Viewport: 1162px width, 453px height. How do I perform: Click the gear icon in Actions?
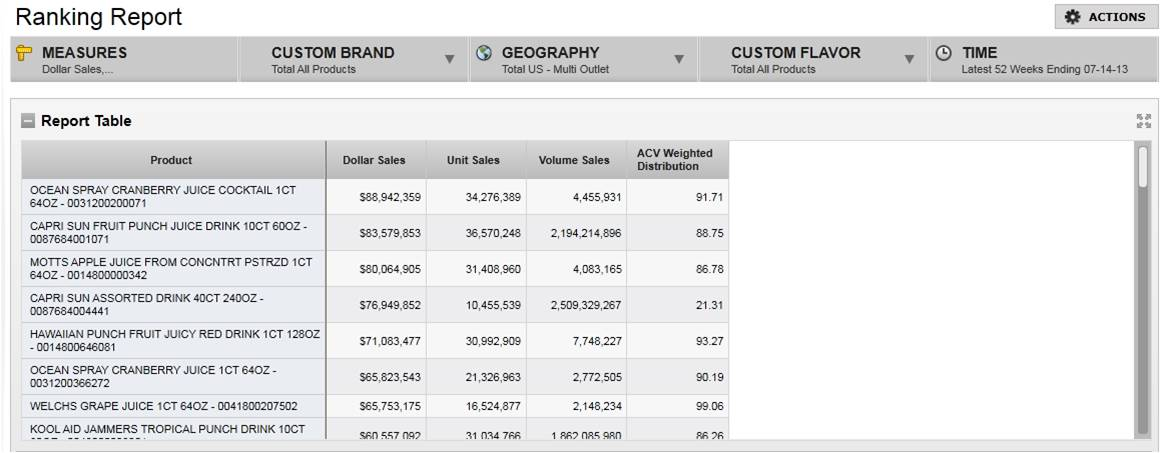pyautogui.click(x=1073, y=17)
